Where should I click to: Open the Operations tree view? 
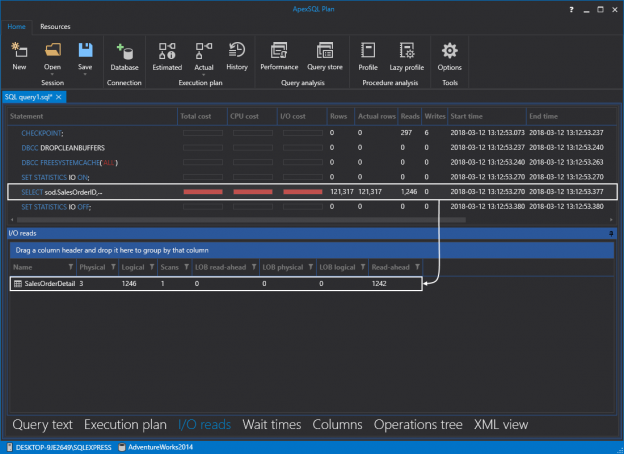(x=418, y=425)
